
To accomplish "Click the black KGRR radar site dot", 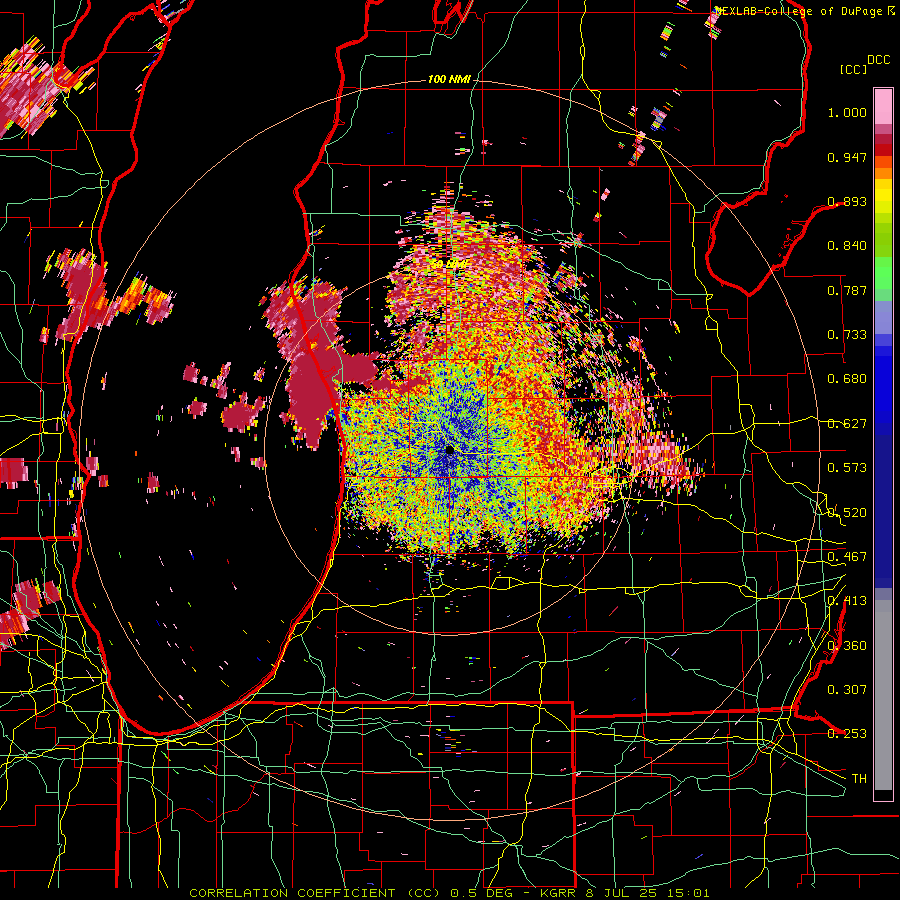I will (x=449, y=450).
